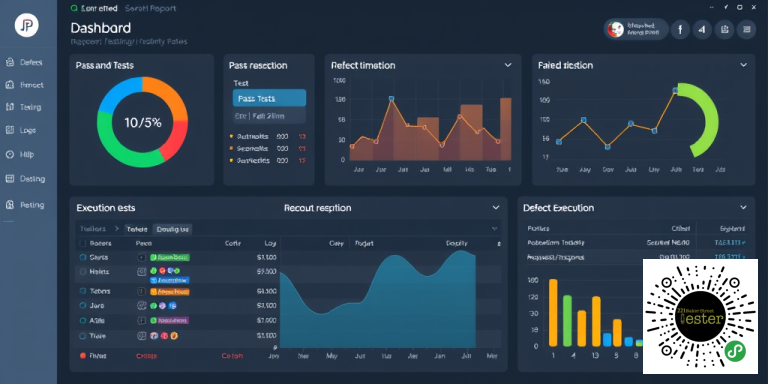
Task: Open the Defers sidebar icon
Action: (x=9, y=62)
